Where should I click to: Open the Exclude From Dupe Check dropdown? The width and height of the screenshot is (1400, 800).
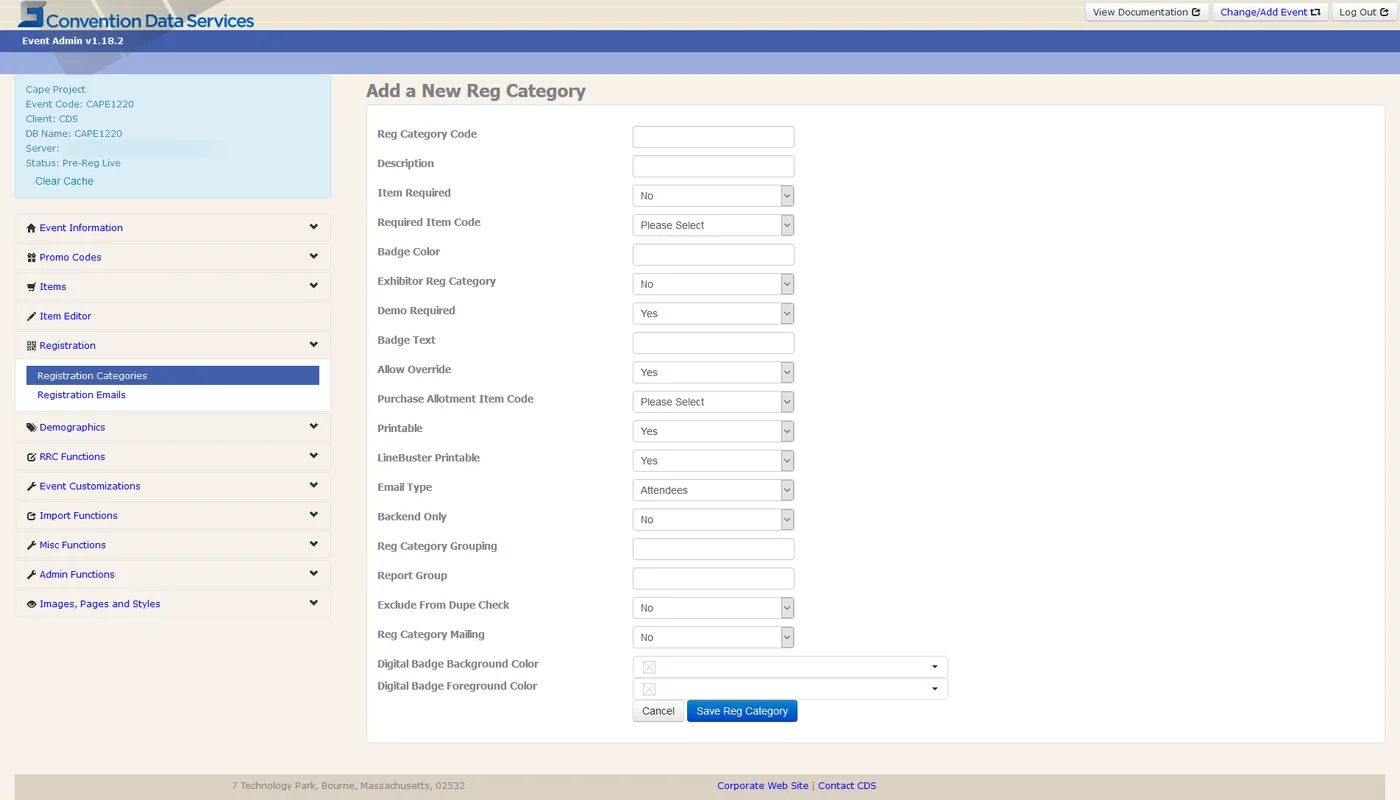pos(713,608)
